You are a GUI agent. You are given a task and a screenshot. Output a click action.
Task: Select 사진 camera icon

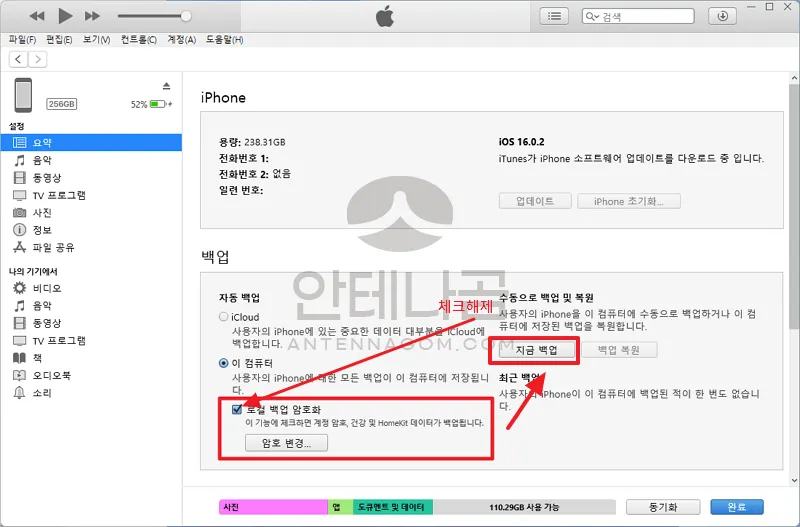coord(19,213)
